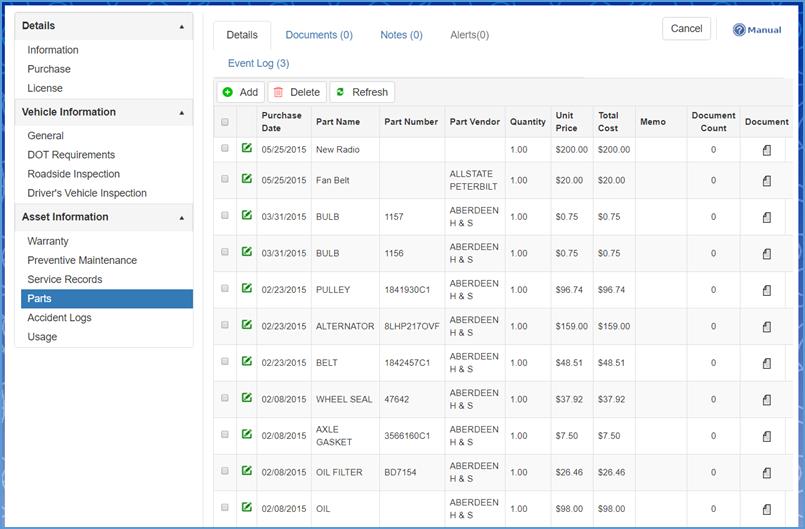Switch to the Documents (0) tab
This screenshot has height=529, width=805.
click(x=319, y=35)
